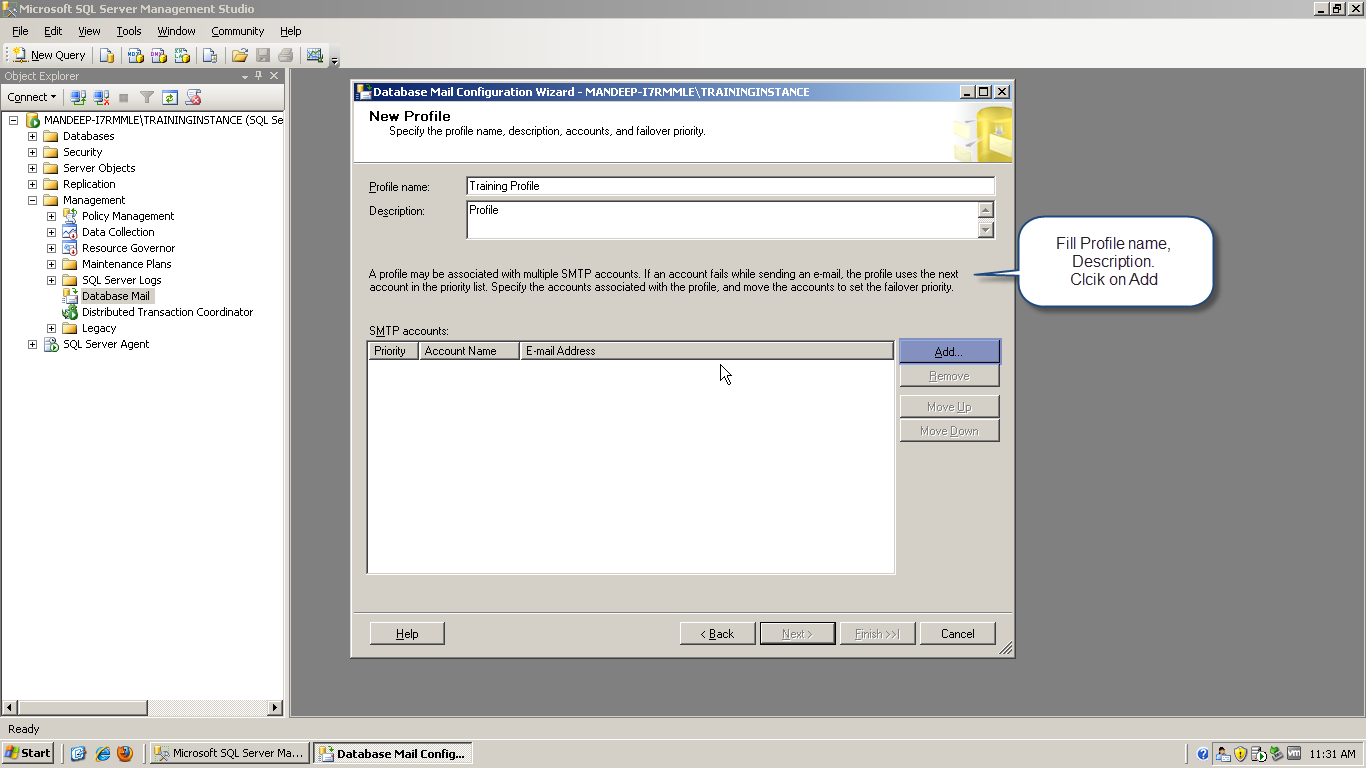Click the wizard Help button
The height and width of the screenshot is (768, 1366).
(x=407, y=633)
